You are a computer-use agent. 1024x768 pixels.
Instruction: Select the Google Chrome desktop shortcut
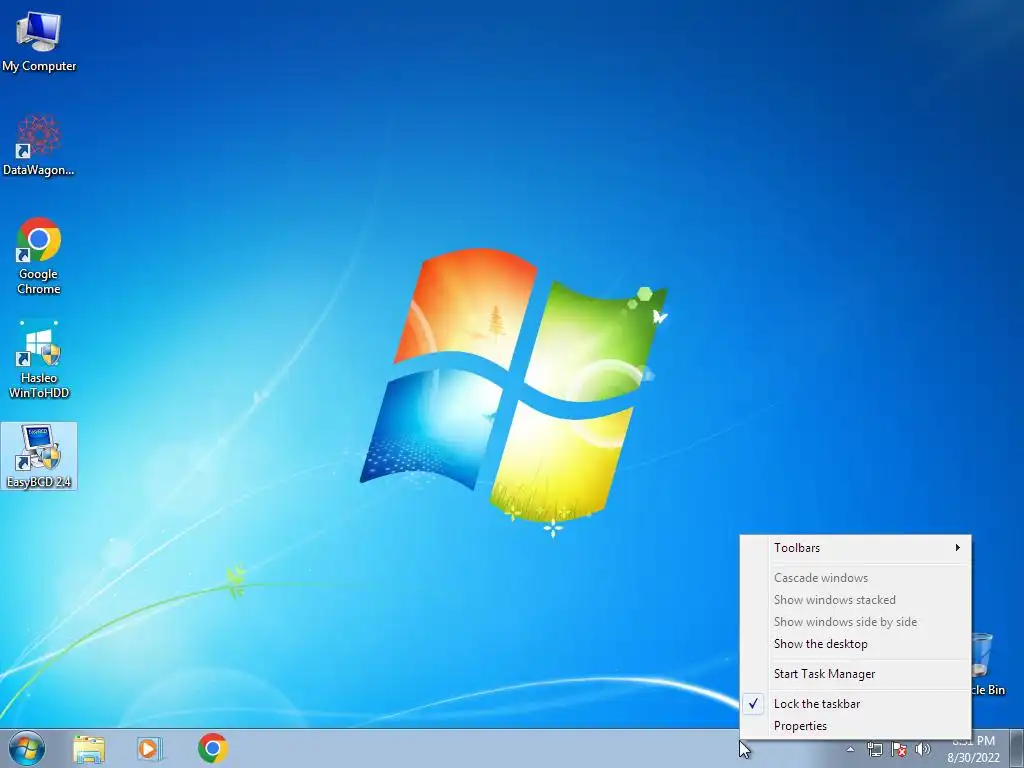tap(39, 255)
